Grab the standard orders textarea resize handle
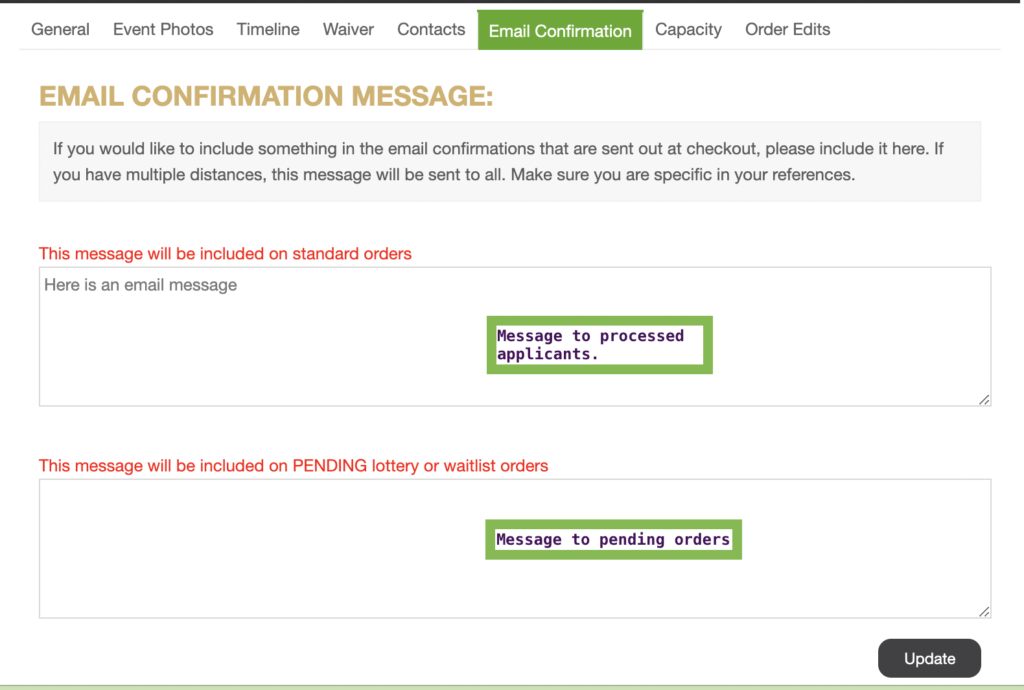The height and width of the screenshot is (690, 1024). (984, 399)
